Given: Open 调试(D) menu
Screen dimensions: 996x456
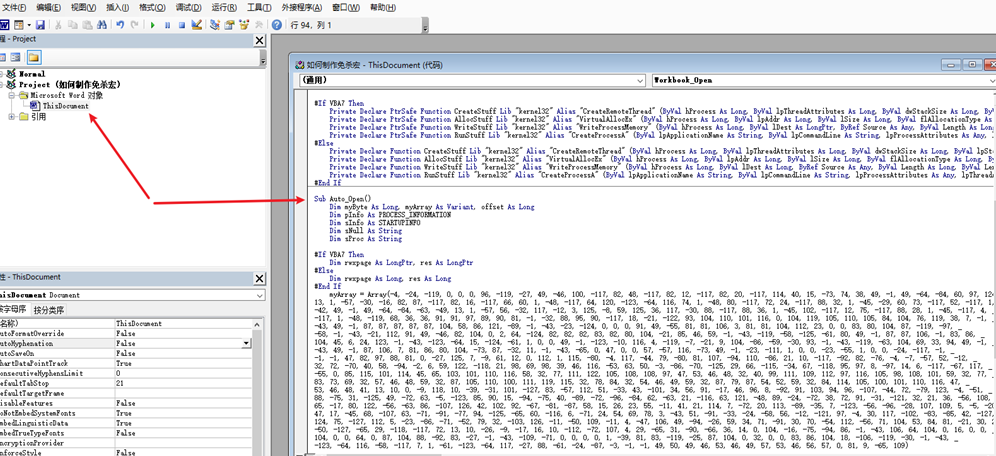Looking at the screenshot, I should (188, 8).
